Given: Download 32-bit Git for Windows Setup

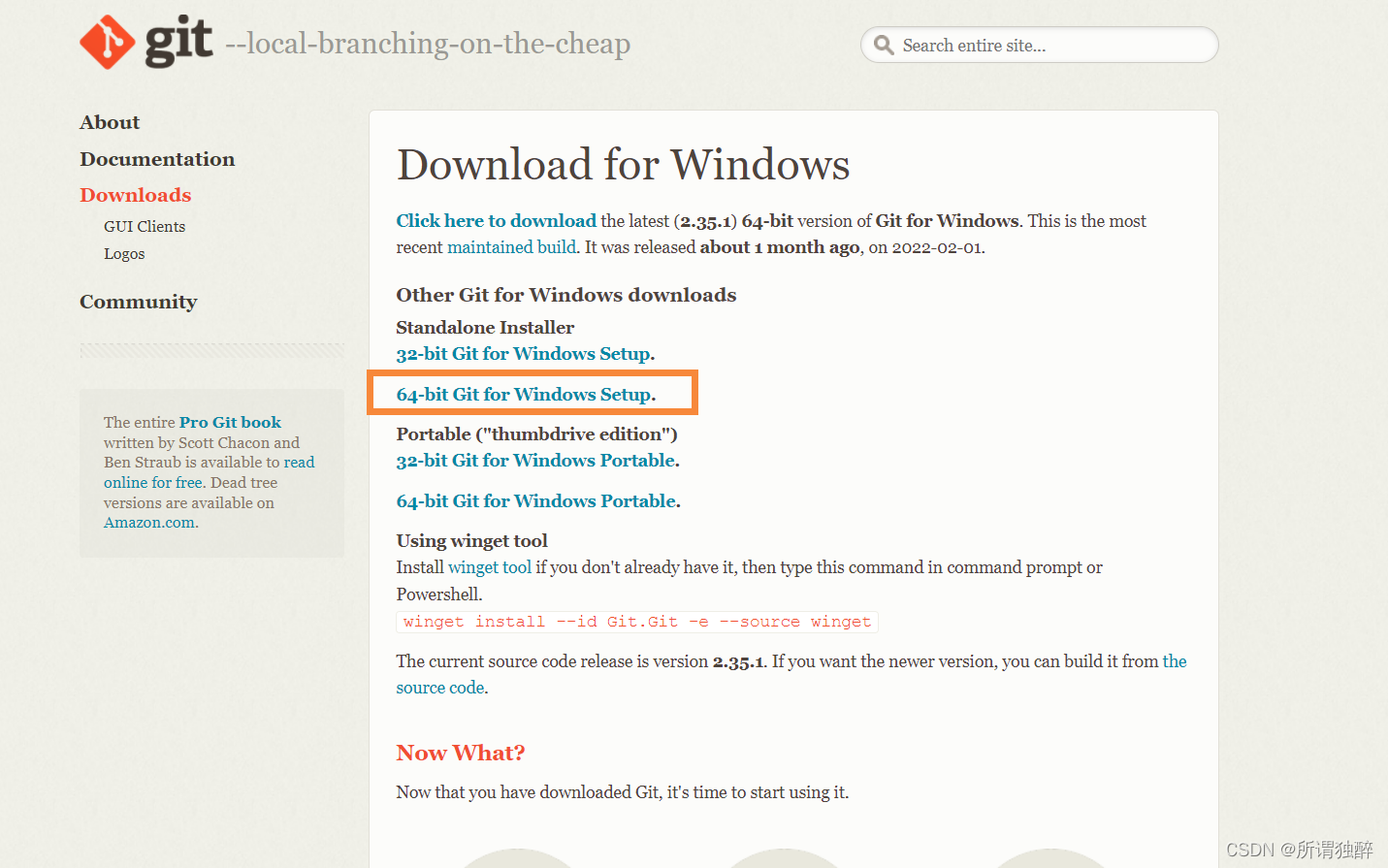Looking at the screenshot, I should tap(524, 354).
